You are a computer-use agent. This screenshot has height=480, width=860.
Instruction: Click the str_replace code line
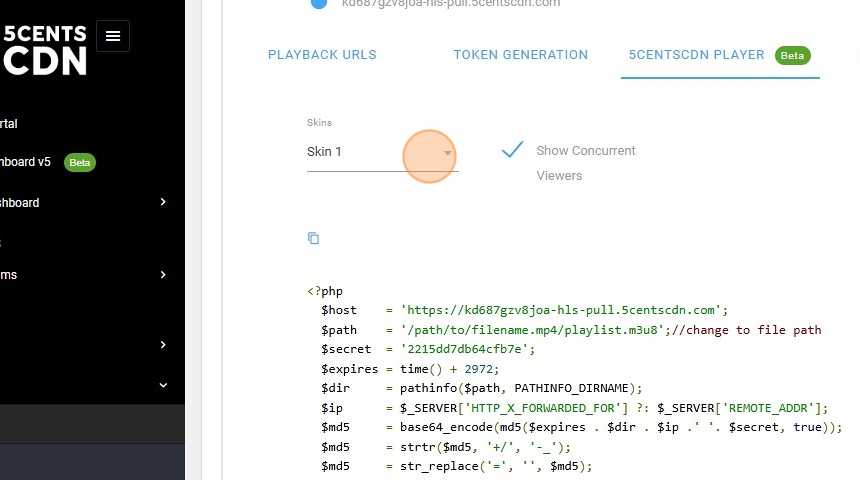456,466
